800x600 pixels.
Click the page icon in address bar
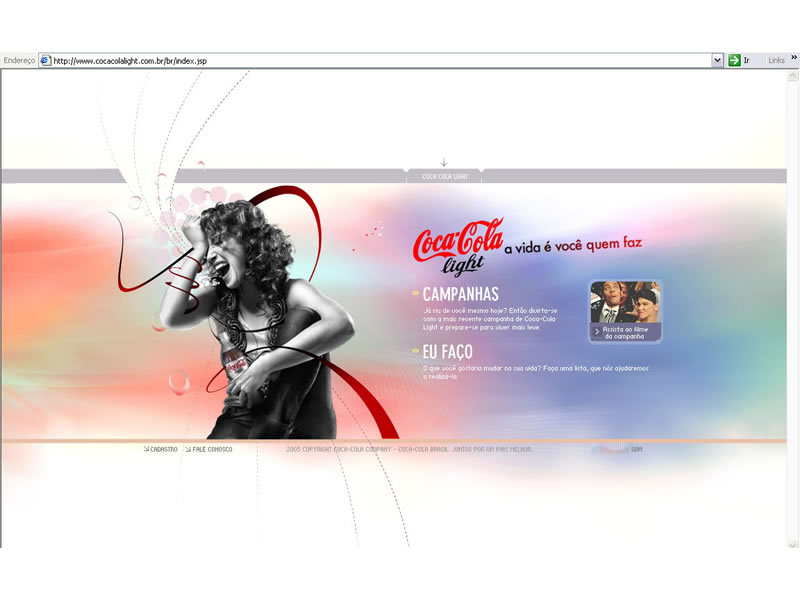[45, 60]
